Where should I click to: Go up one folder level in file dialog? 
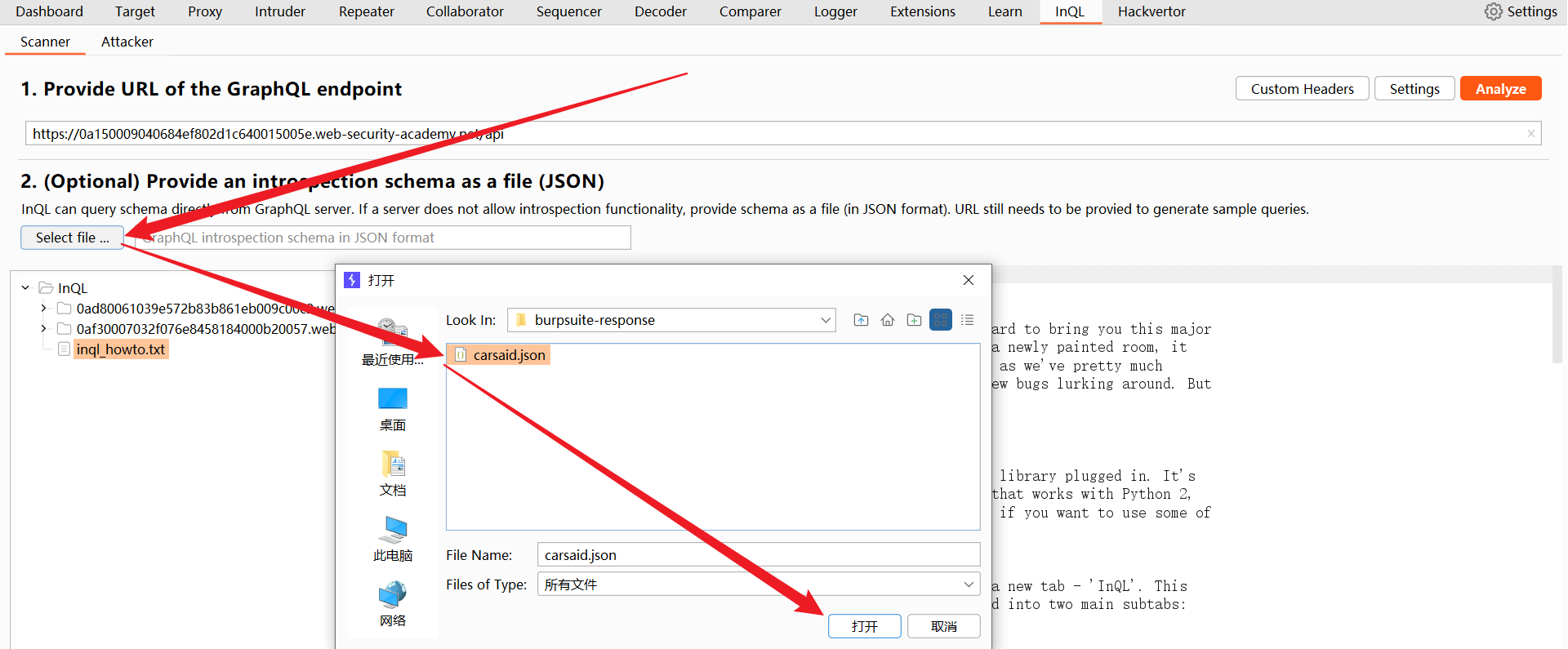click(861, 320)
